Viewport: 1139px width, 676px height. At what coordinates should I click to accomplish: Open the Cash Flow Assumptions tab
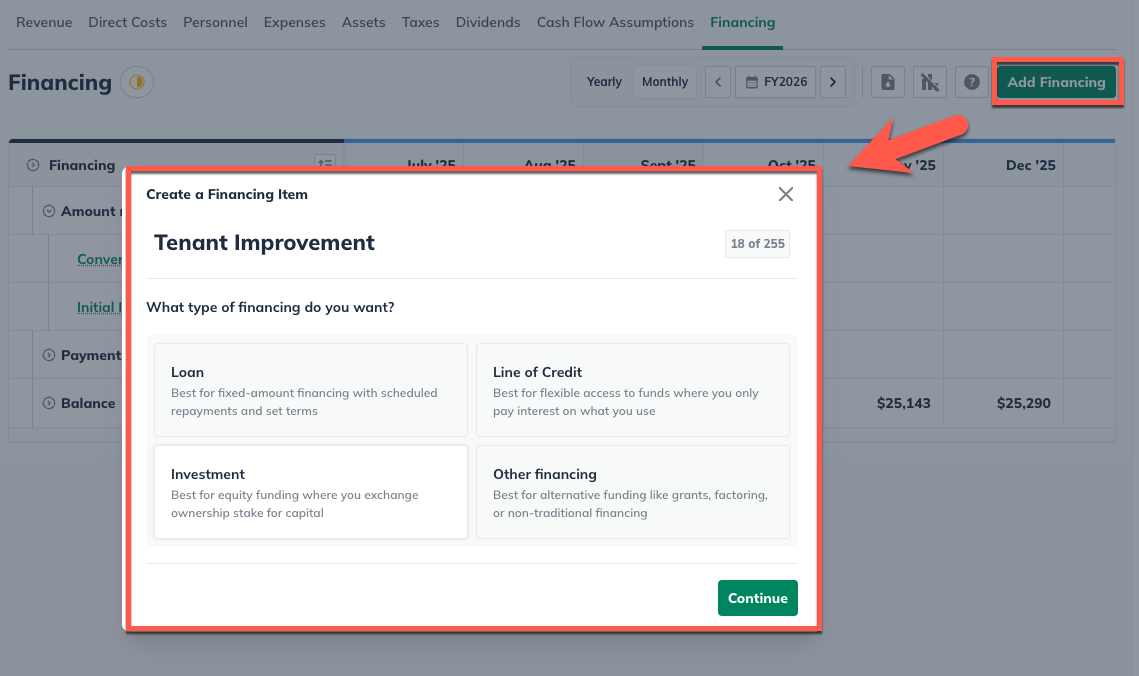pos(615,21)
